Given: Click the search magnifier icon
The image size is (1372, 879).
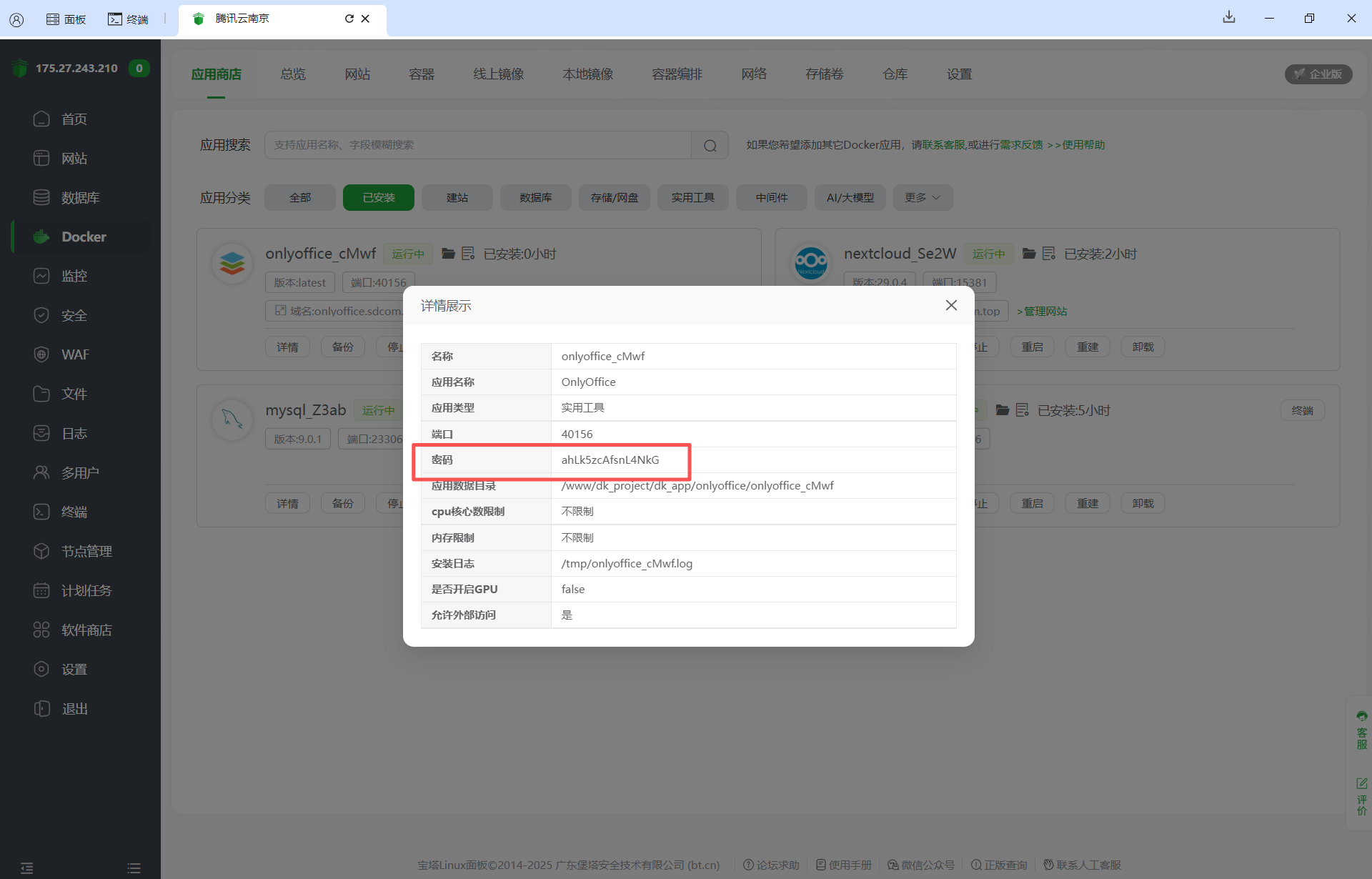Looking at the screenshot, I should coord(710,145).
